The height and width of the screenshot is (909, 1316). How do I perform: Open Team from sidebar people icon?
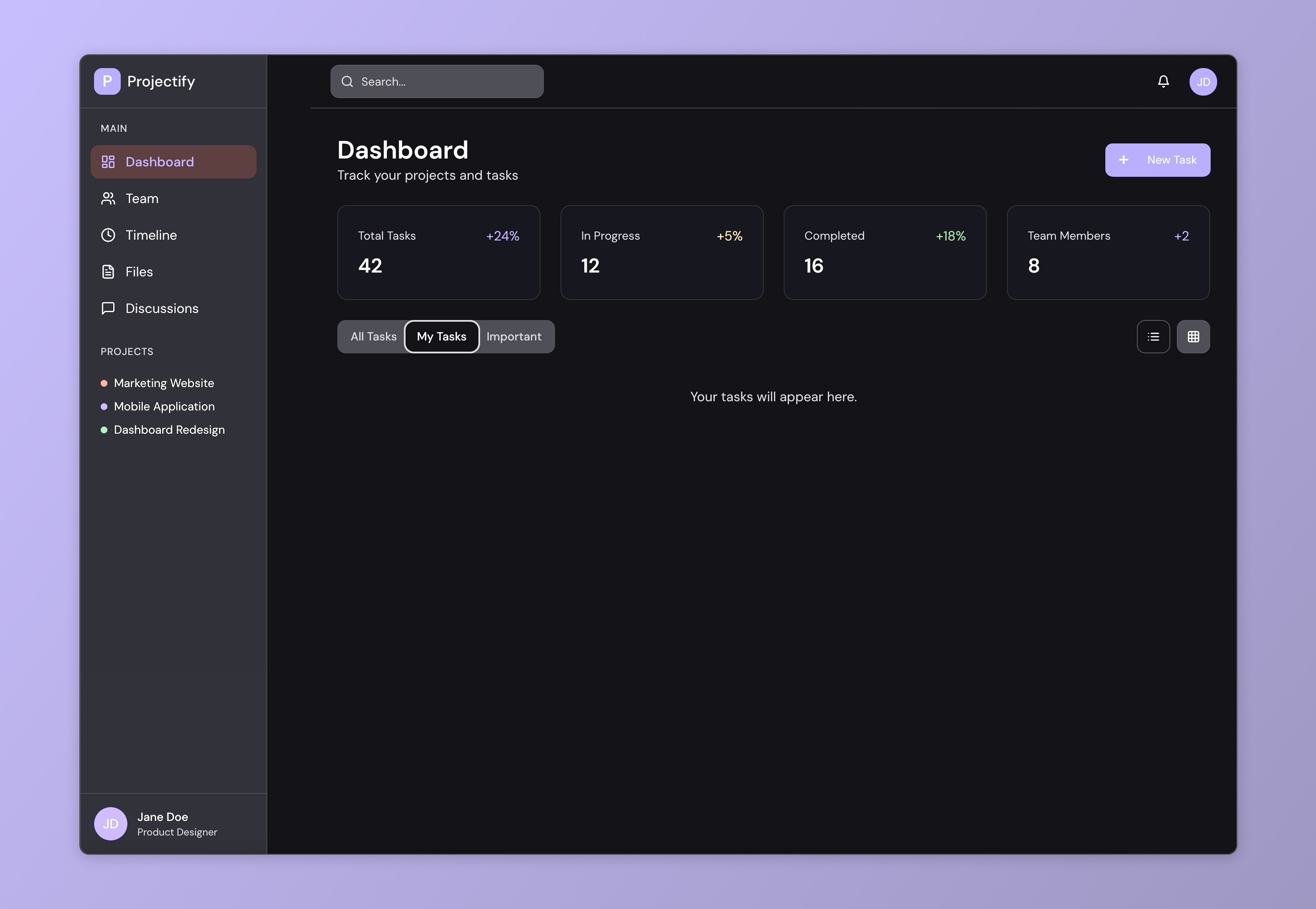[108, 198]
